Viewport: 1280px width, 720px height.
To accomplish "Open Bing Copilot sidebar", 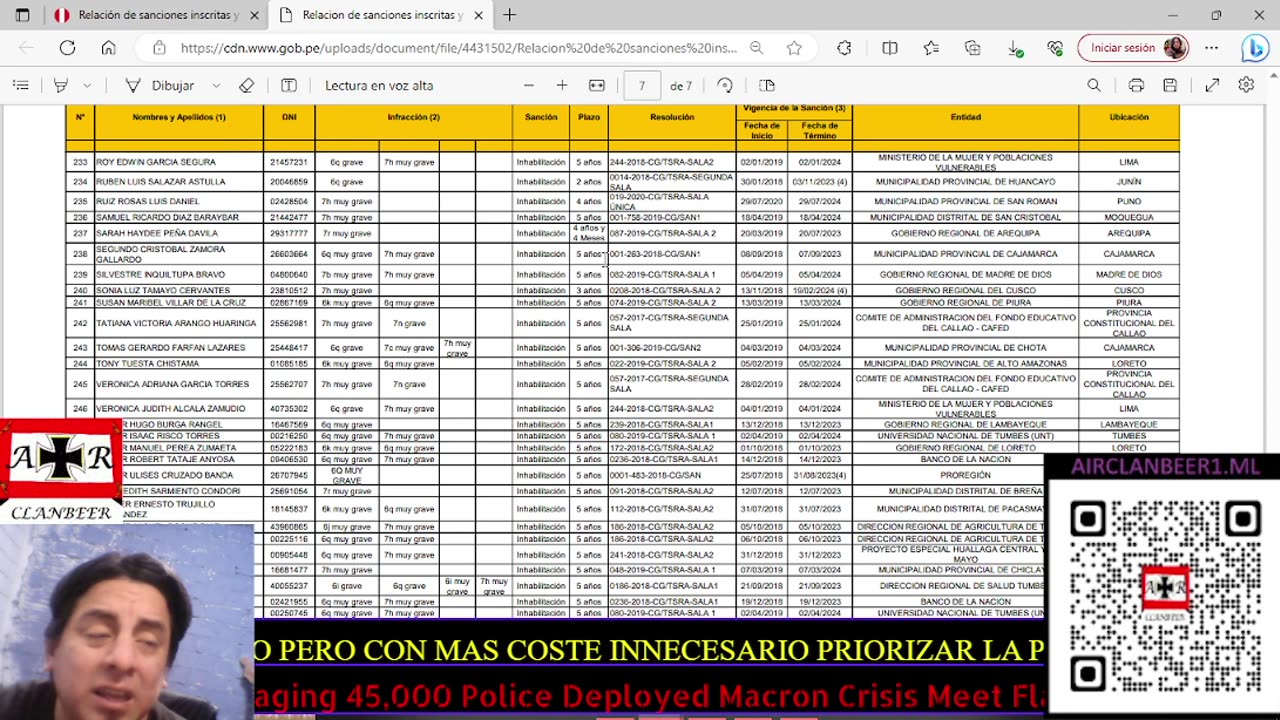I will (1255, 47).
